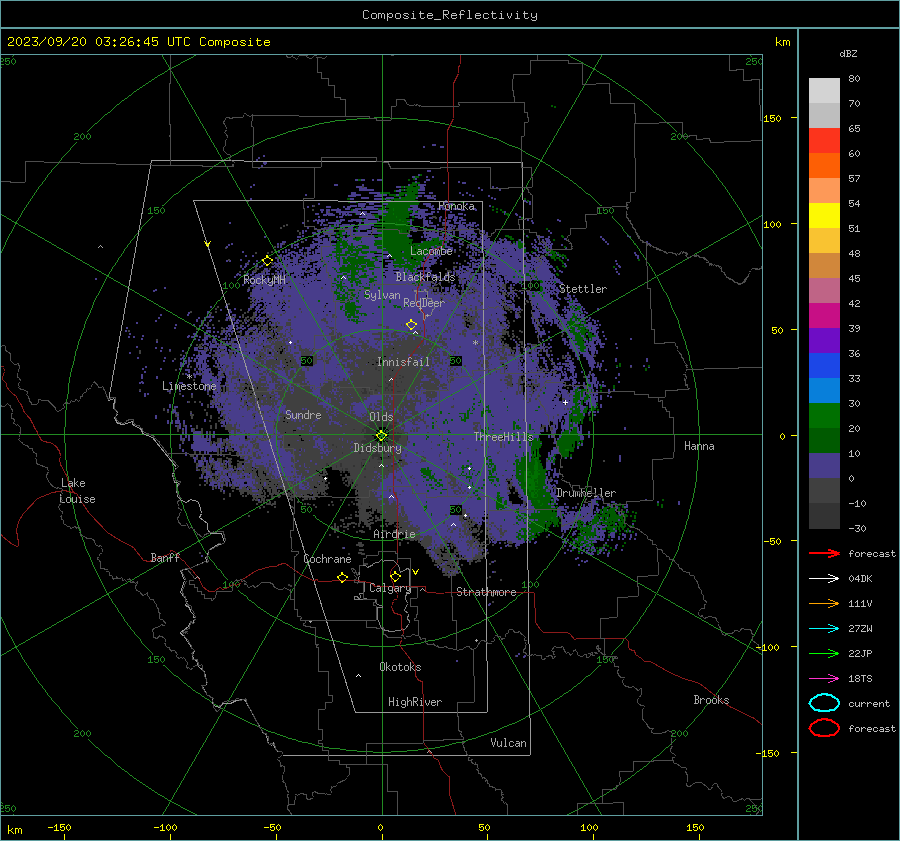Click the Lacombe city label
The height and width of the screenshot is (841, 900).
431,251
